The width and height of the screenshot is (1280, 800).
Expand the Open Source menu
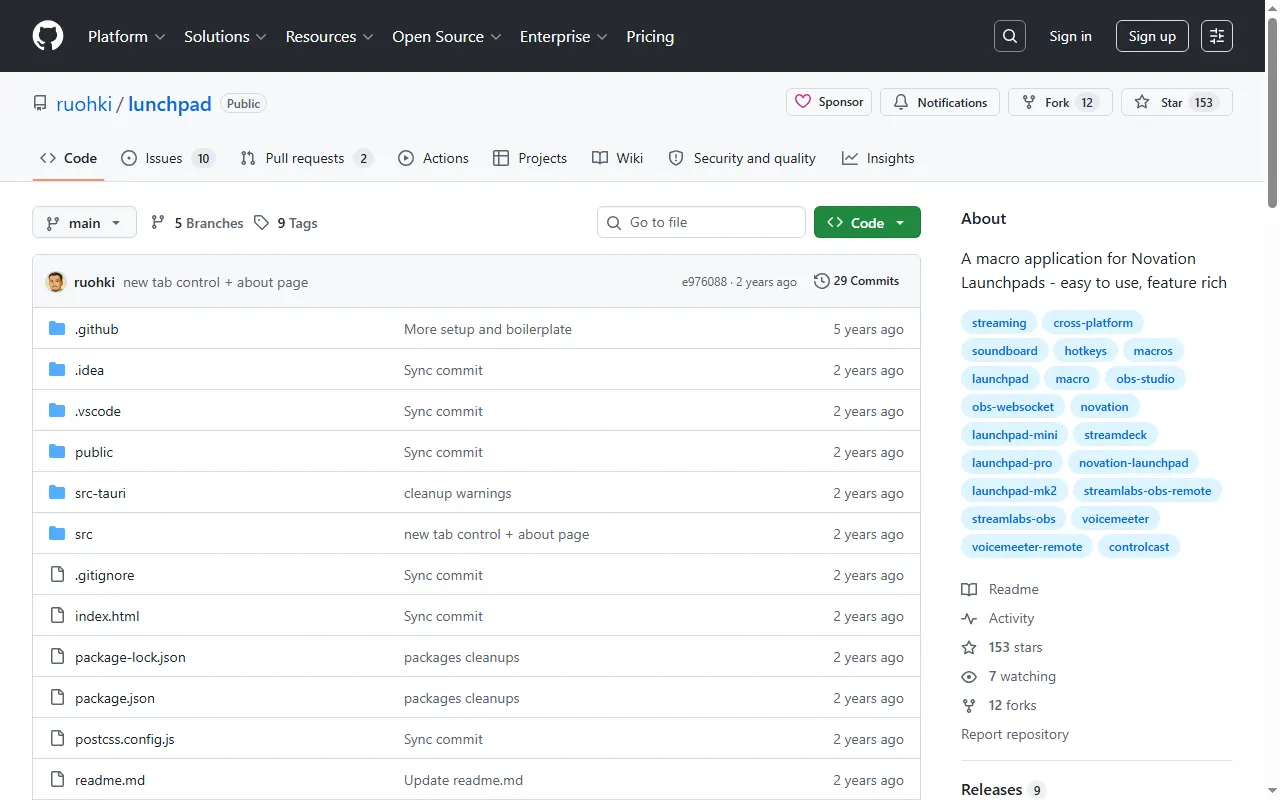point(445,36)
